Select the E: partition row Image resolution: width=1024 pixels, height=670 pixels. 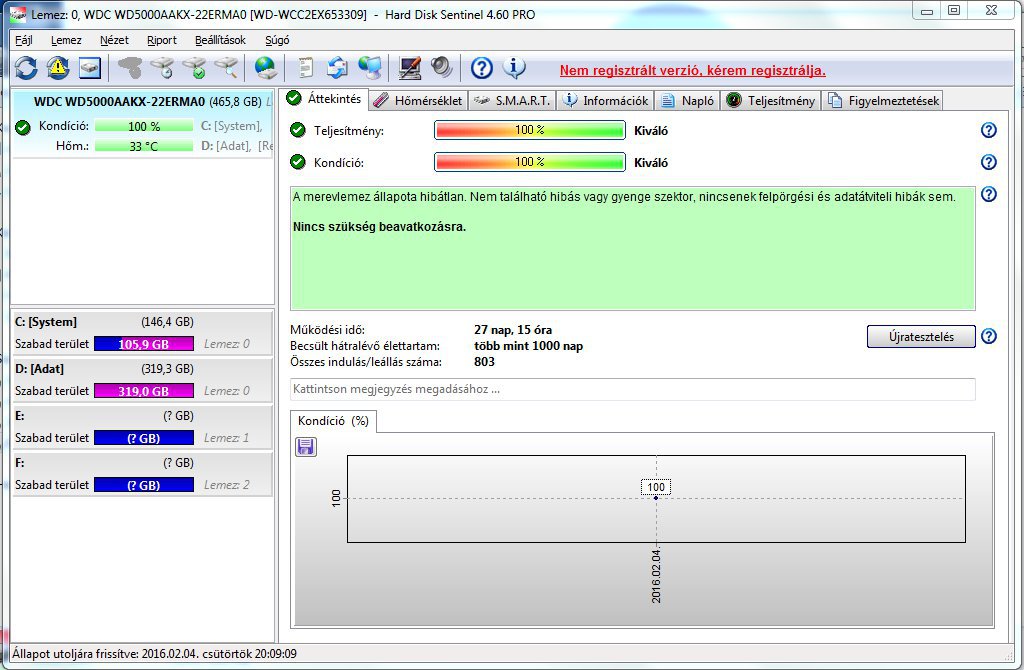(x=142, y=427)
